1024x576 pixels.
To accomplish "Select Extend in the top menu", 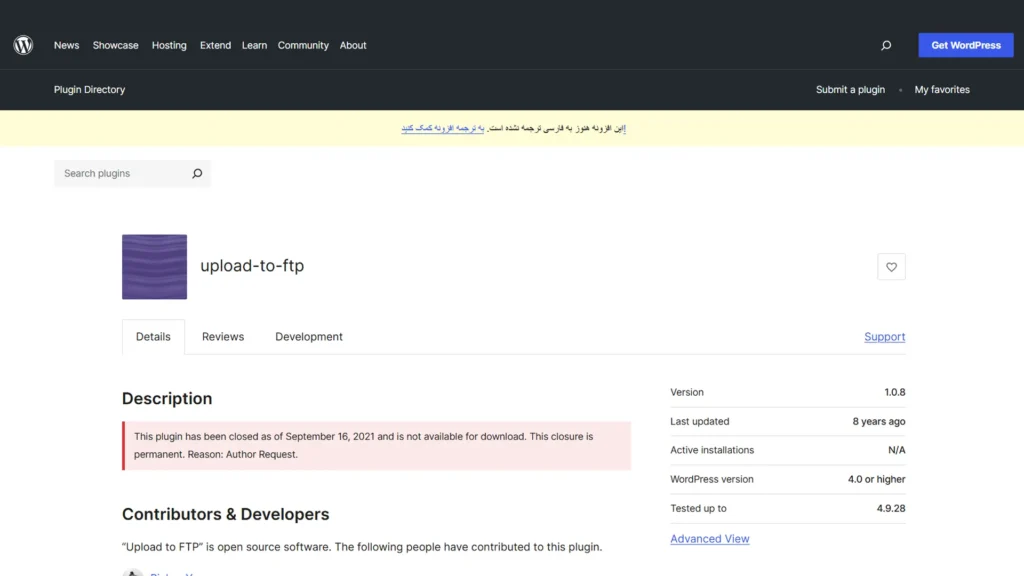I will point(215,45).
